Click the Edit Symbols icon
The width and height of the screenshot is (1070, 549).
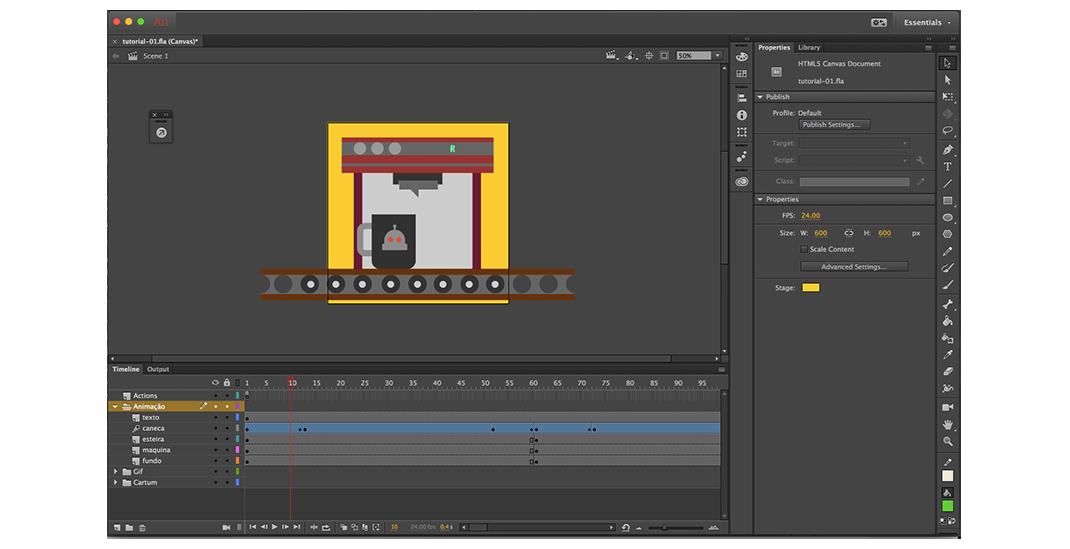(631, 56)
